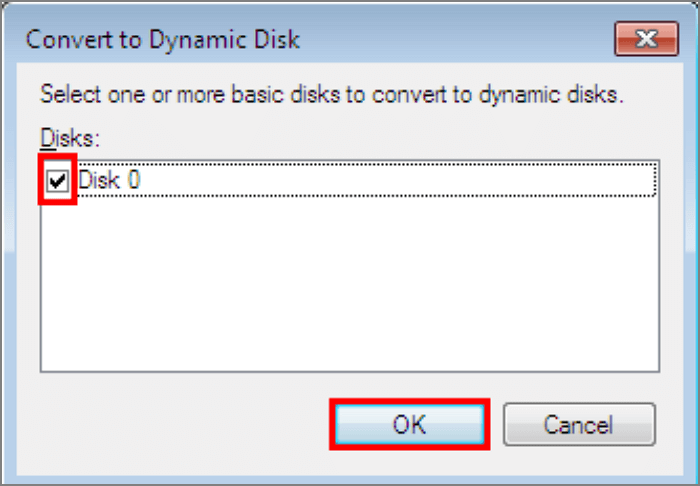Click the Disks: label above the list

pos(62,135)
